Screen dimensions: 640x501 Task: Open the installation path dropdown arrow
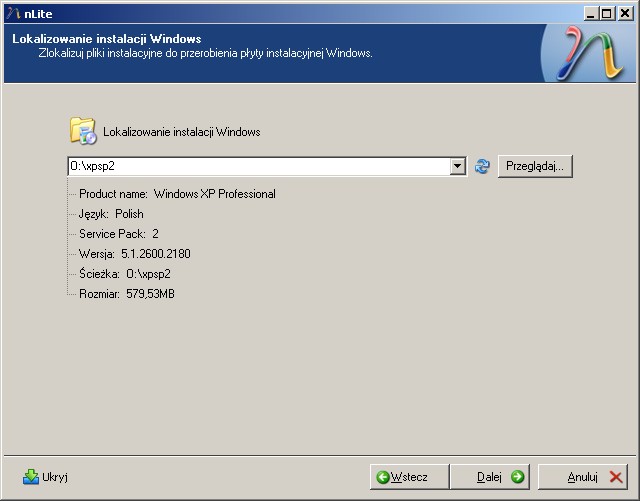[x=458, y=166]
